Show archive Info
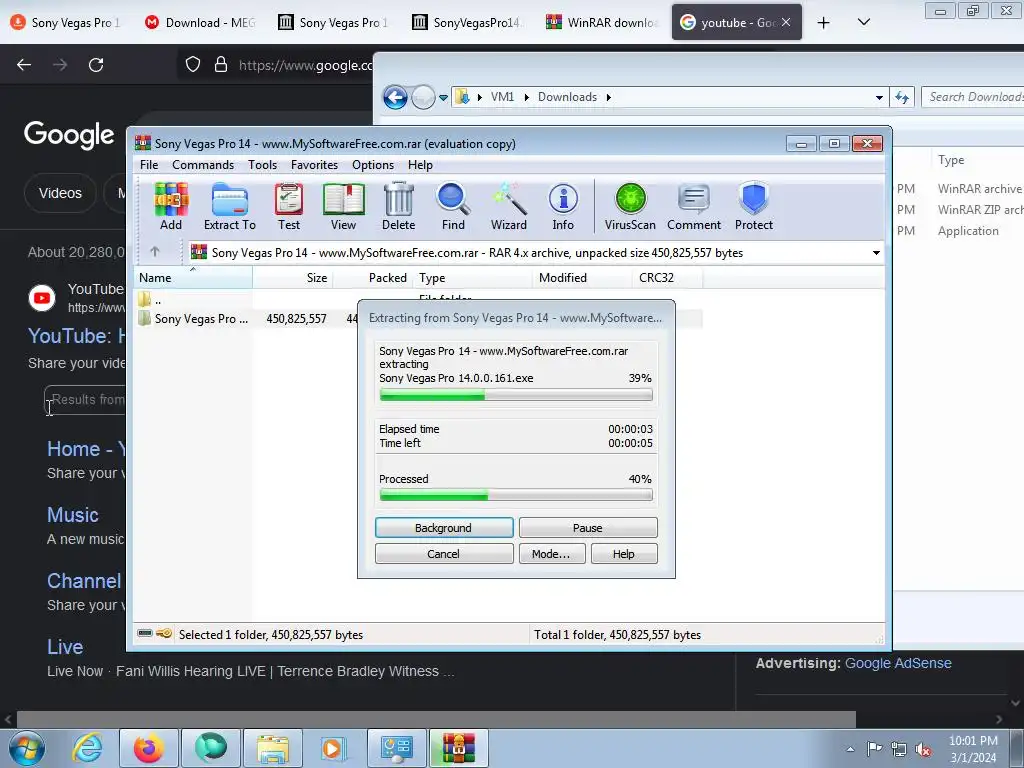Viewport: 1024px width, 768px height. (563, 206)
